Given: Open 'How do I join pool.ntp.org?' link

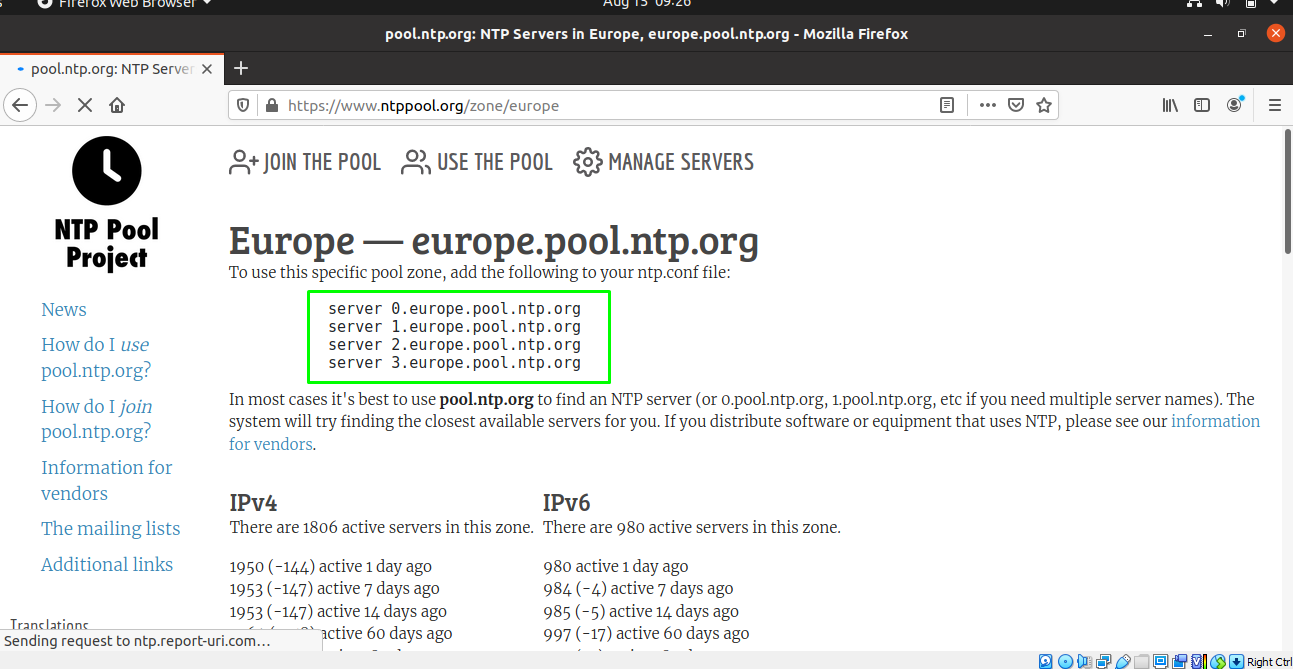Looking at the screenshot, I should (x=96, y=419).
